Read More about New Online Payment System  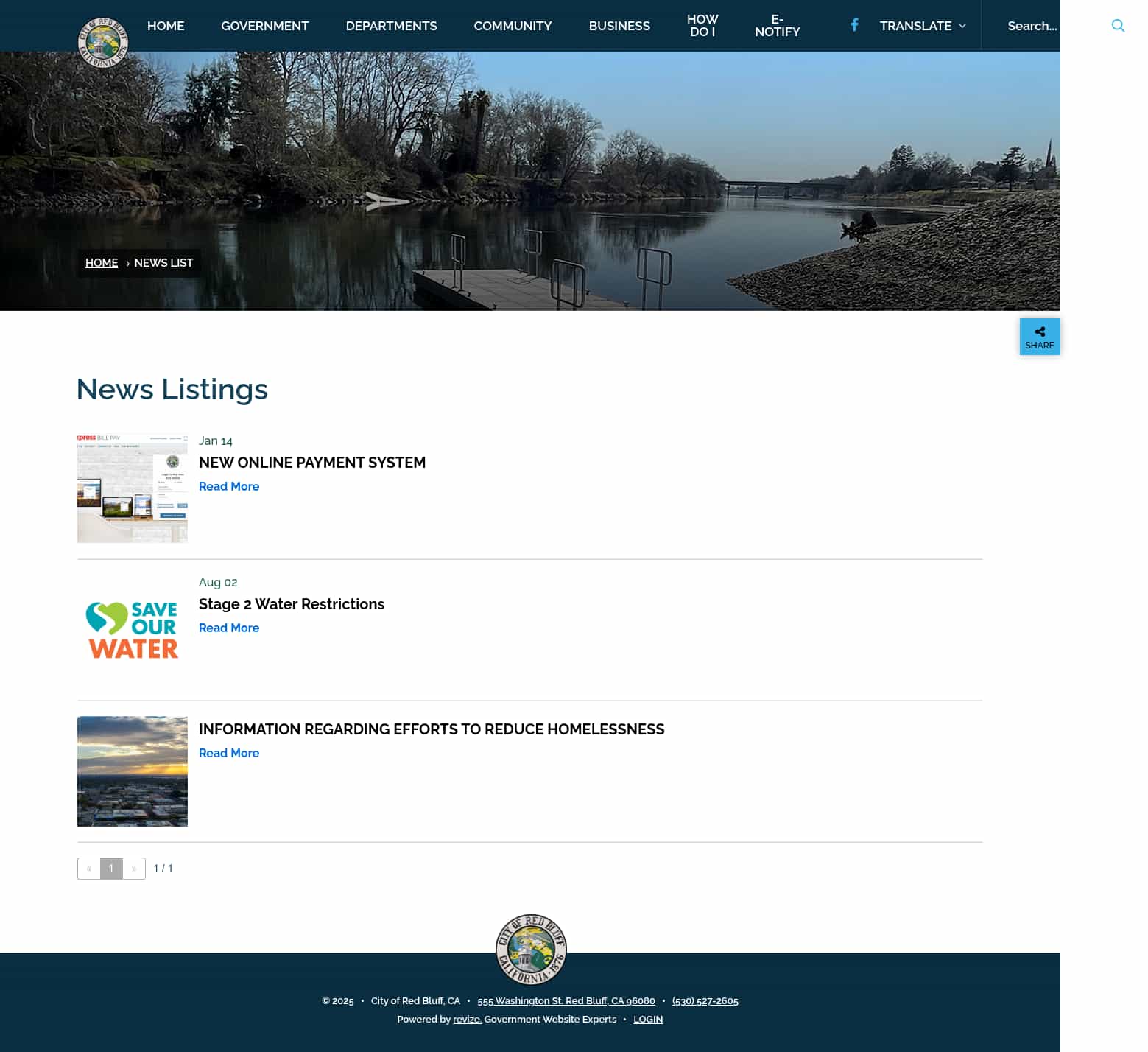point(229,487)
